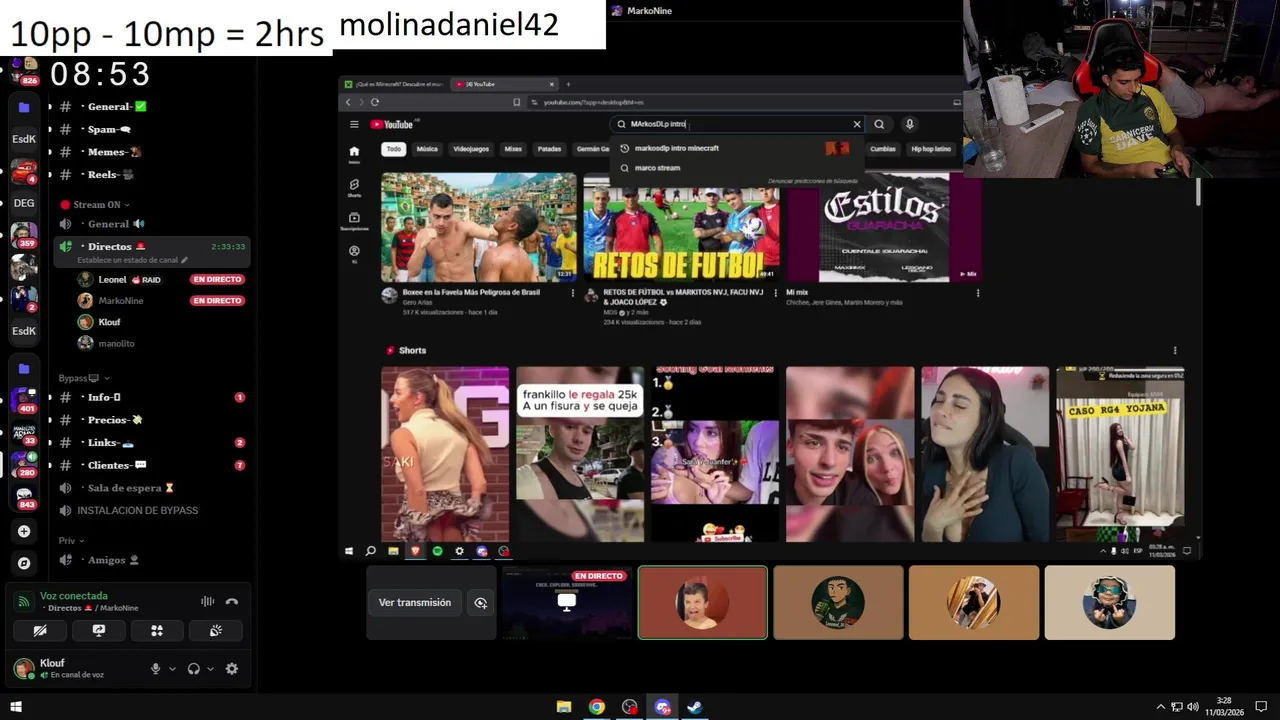Select the red participant tile
This screenshot has height=720, width=1280.
point(703,603)
